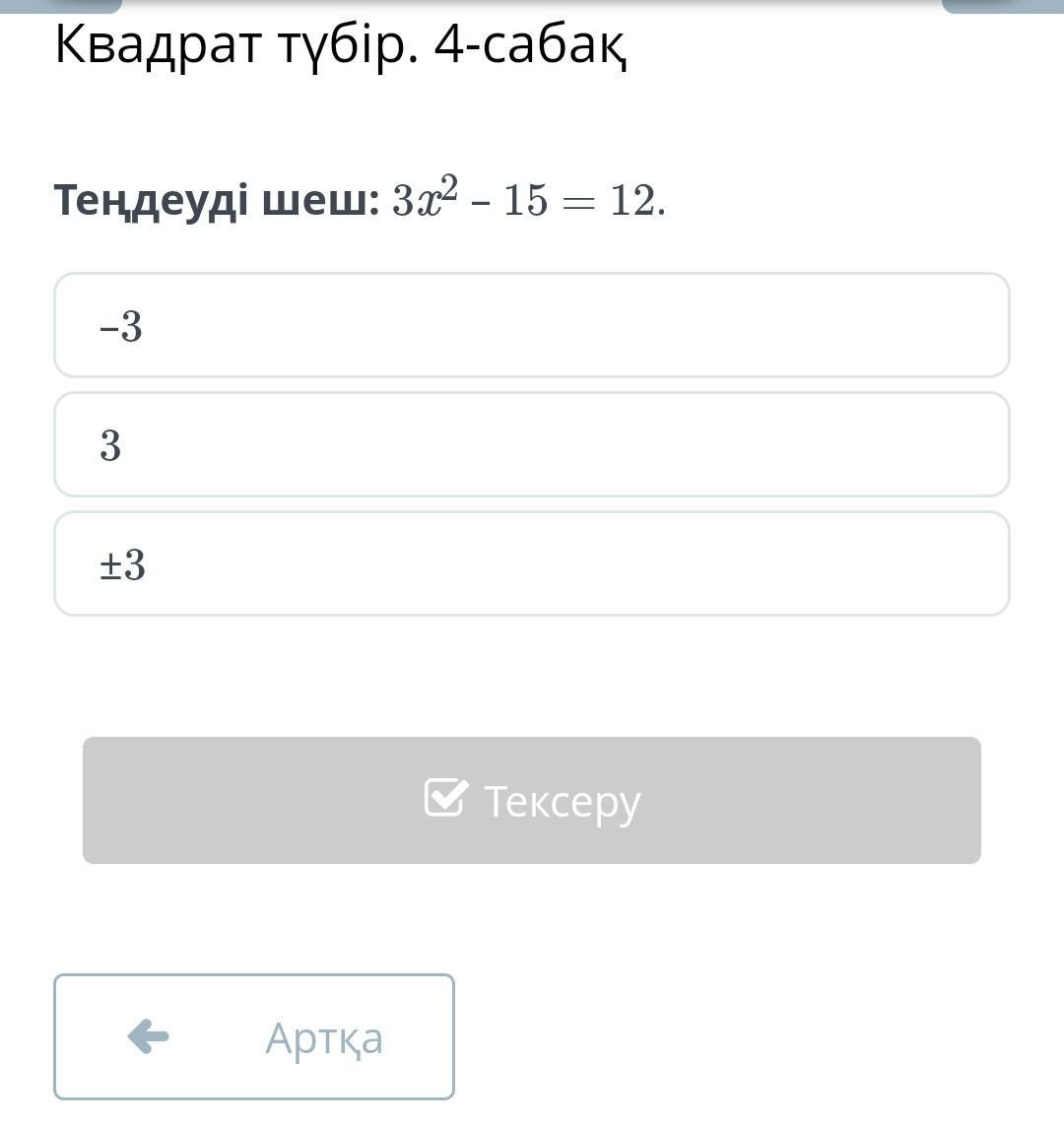Click the left arrow icon beside Артқа
The image size is (1064, 1122).
(148, 1036)
